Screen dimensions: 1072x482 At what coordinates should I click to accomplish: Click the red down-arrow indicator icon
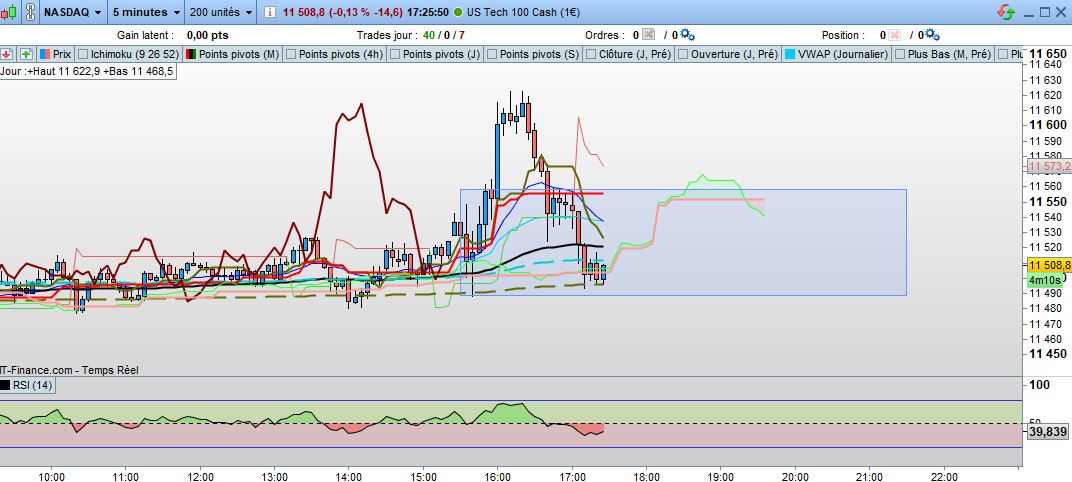[x=8, y=54]
